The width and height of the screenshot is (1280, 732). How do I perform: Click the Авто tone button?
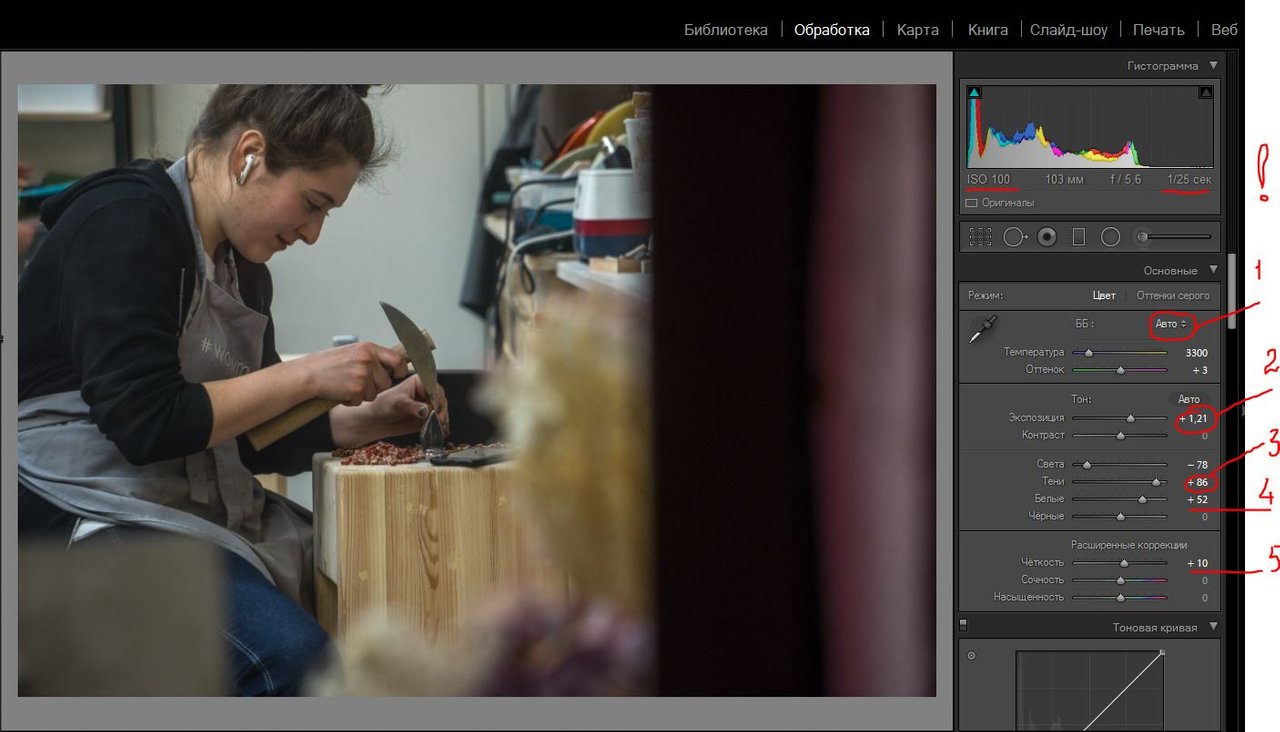pos(1188,399)
